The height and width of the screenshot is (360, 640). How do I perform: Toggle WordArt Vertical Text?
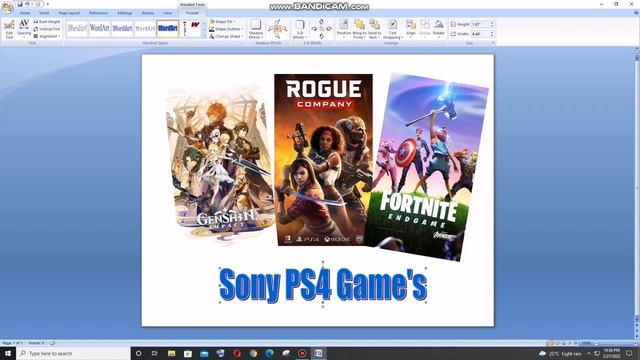[47, 29]
